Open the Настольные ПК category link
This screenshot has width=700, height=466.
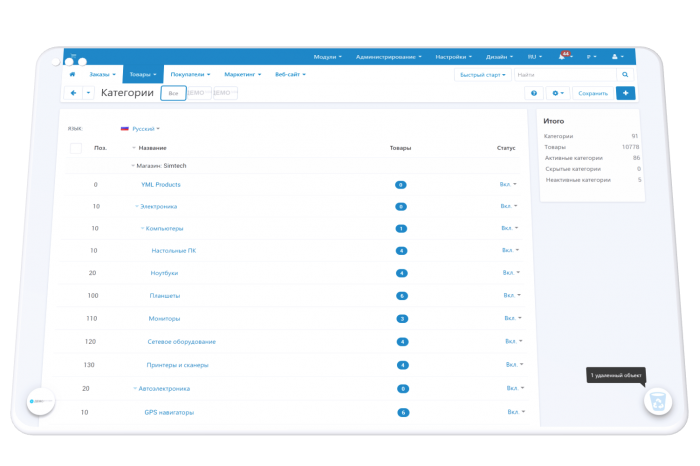coord(174,250)
